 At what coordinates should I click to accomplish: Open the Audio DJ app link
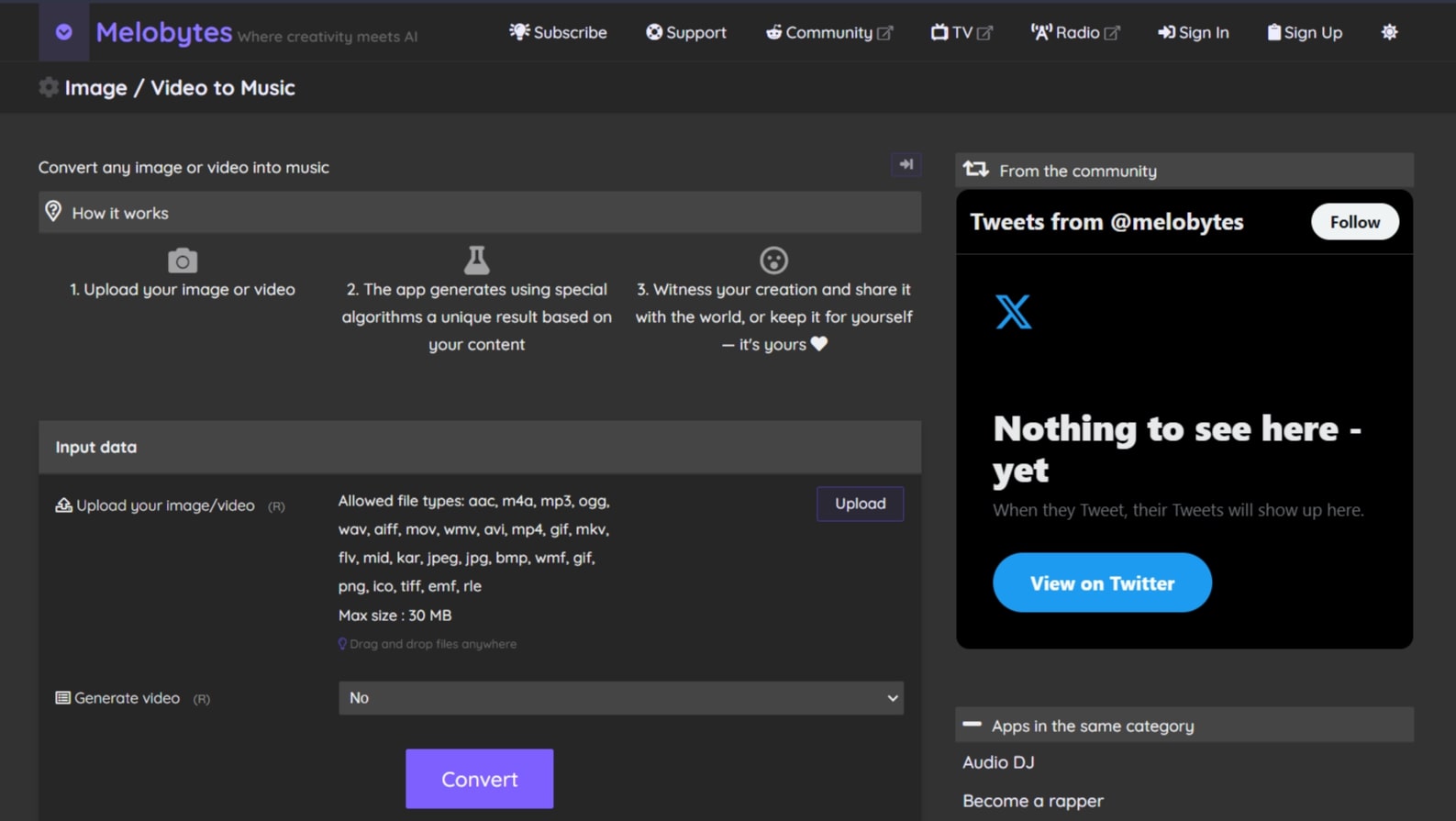(x=998, y=762)
